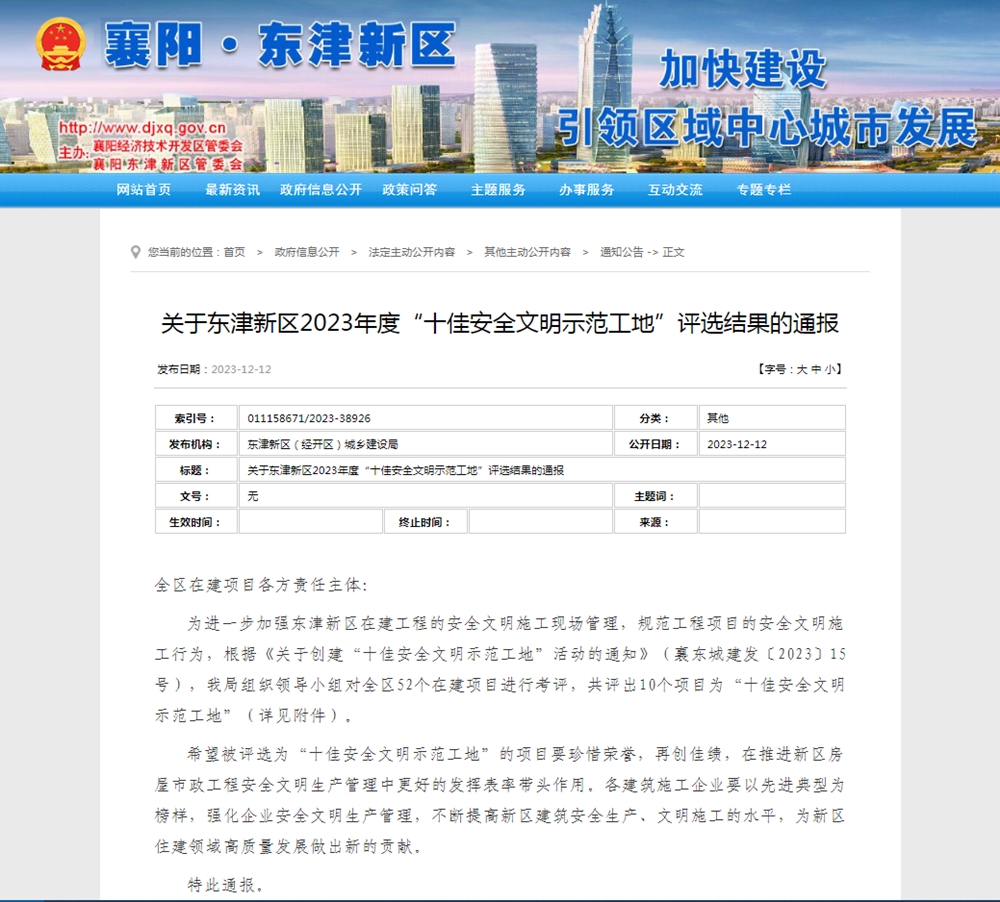Click the location pin icon in breadcrumb
This screenshot has width=1000, height=902.
pyautogui.click(x=136, y=252)
